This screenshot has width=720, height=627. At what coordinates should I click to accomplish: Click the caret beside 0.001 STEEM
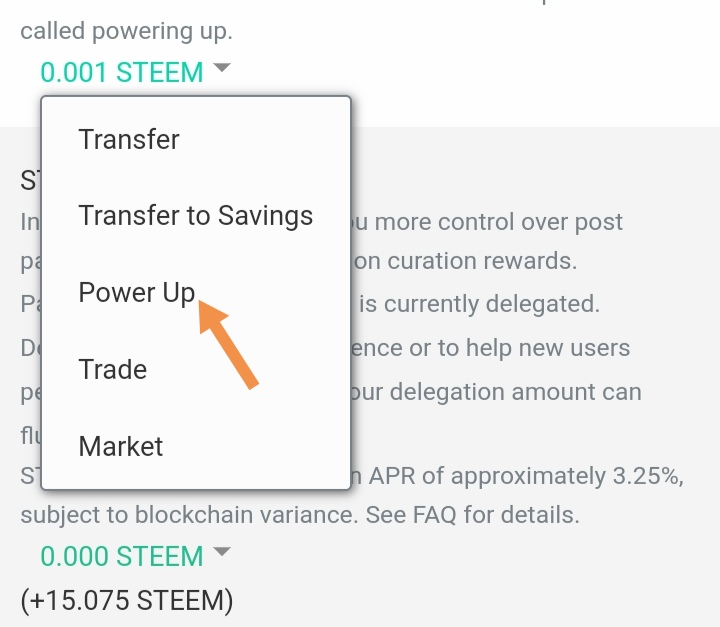pos(222,69)
